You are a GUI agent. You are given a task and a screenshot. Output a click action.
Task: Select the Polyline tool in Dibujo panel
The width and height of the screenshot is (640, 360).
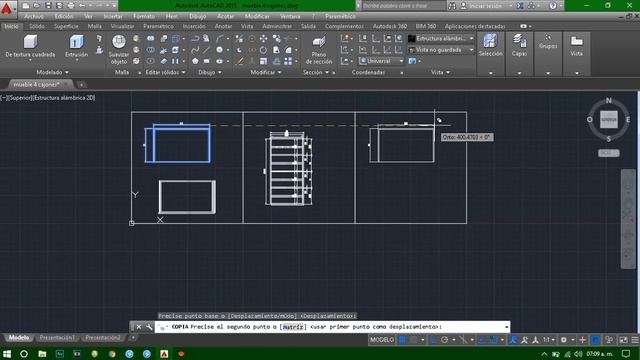pos(195,38)
